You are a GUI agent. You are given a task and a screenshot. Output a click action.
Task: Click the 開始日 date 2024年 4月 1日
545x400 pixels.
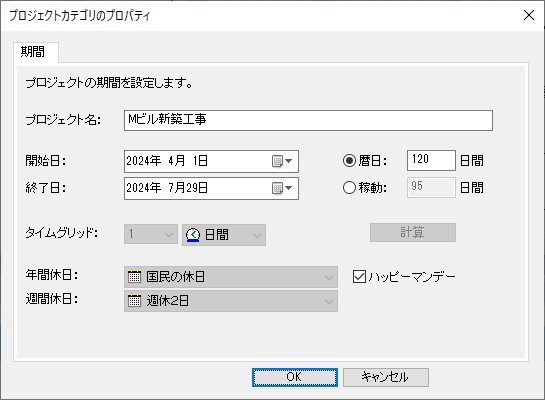(167, 161)
